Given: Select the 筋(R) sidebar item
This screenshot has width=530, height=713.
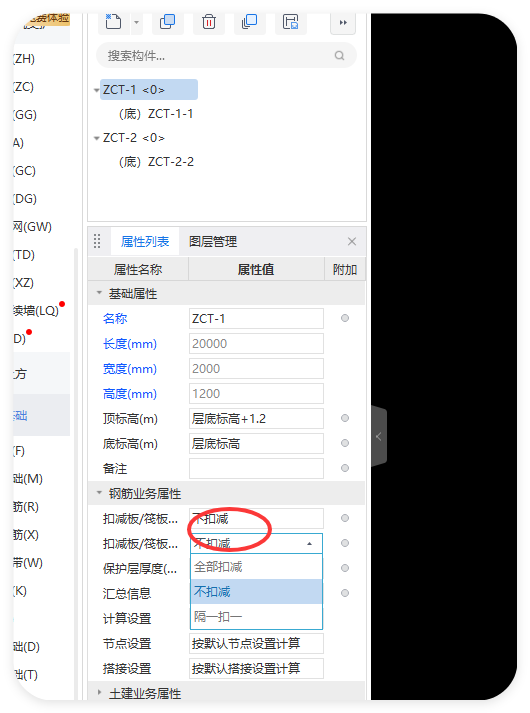Looking at the screenshot, I should pos(26,507).
